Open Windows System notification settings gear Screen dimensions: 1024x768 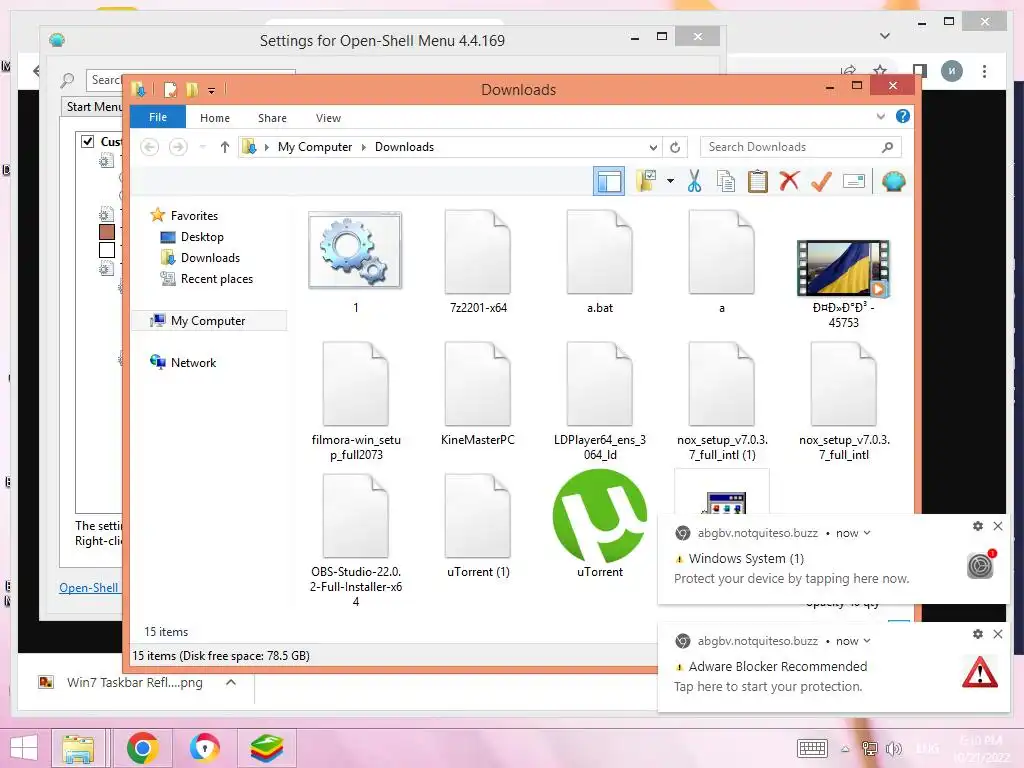978,526
